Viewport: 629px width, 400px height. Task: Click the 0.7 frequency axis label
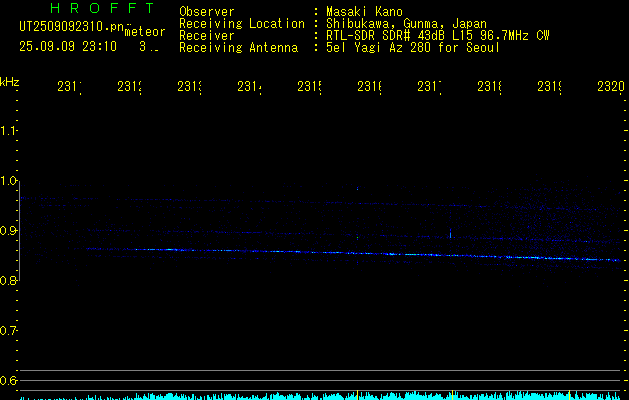8,331
